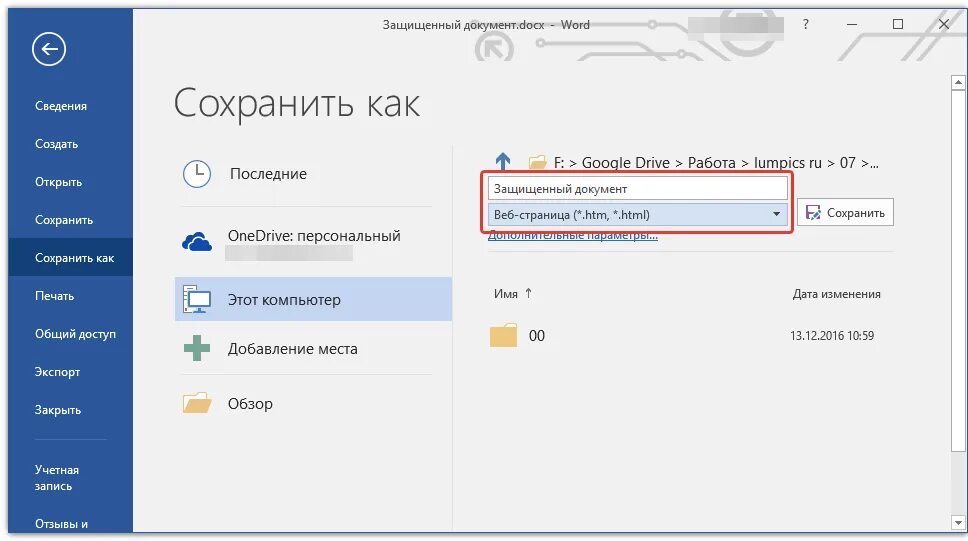Viewport: 968px width, 541px height.
Task: Open the Экспорт section
Action: [57, 372]
